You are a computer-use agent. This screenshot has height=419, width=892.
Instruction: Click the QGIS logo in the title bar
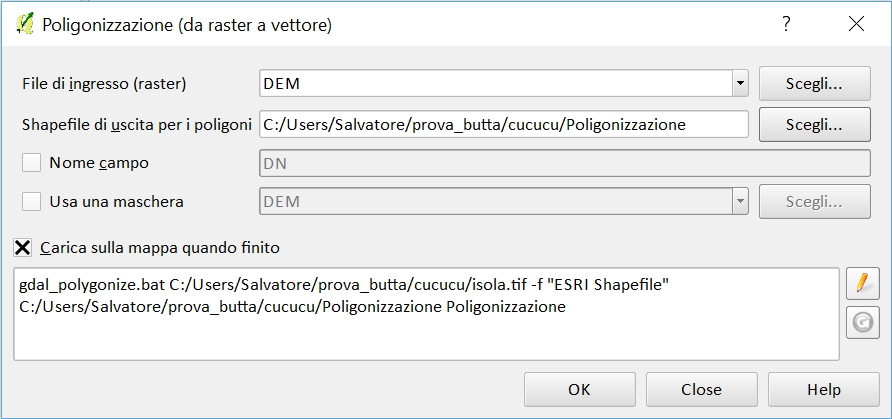[24, 25]
